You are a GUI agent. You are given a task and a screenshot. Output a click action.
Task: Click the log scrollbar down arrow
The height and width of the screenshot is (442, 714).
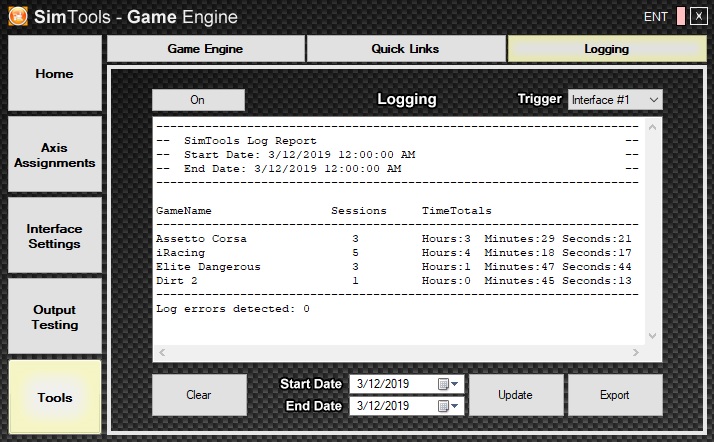pyautogui.click(x=653, y=336)
